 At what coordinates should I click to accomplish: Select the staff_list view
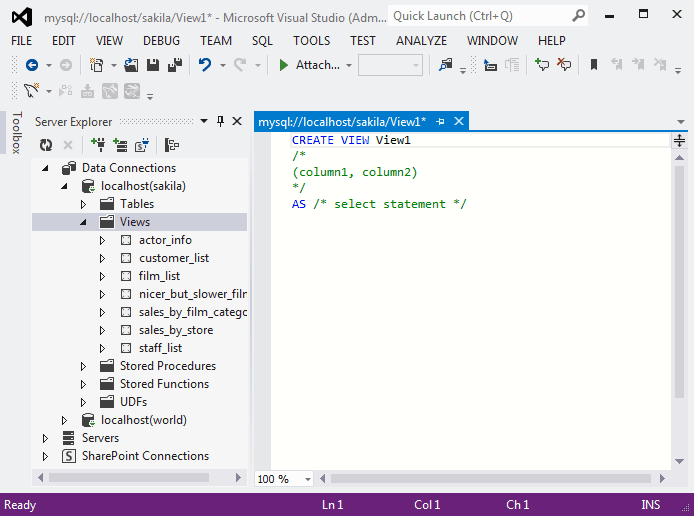tap(160, 348)
